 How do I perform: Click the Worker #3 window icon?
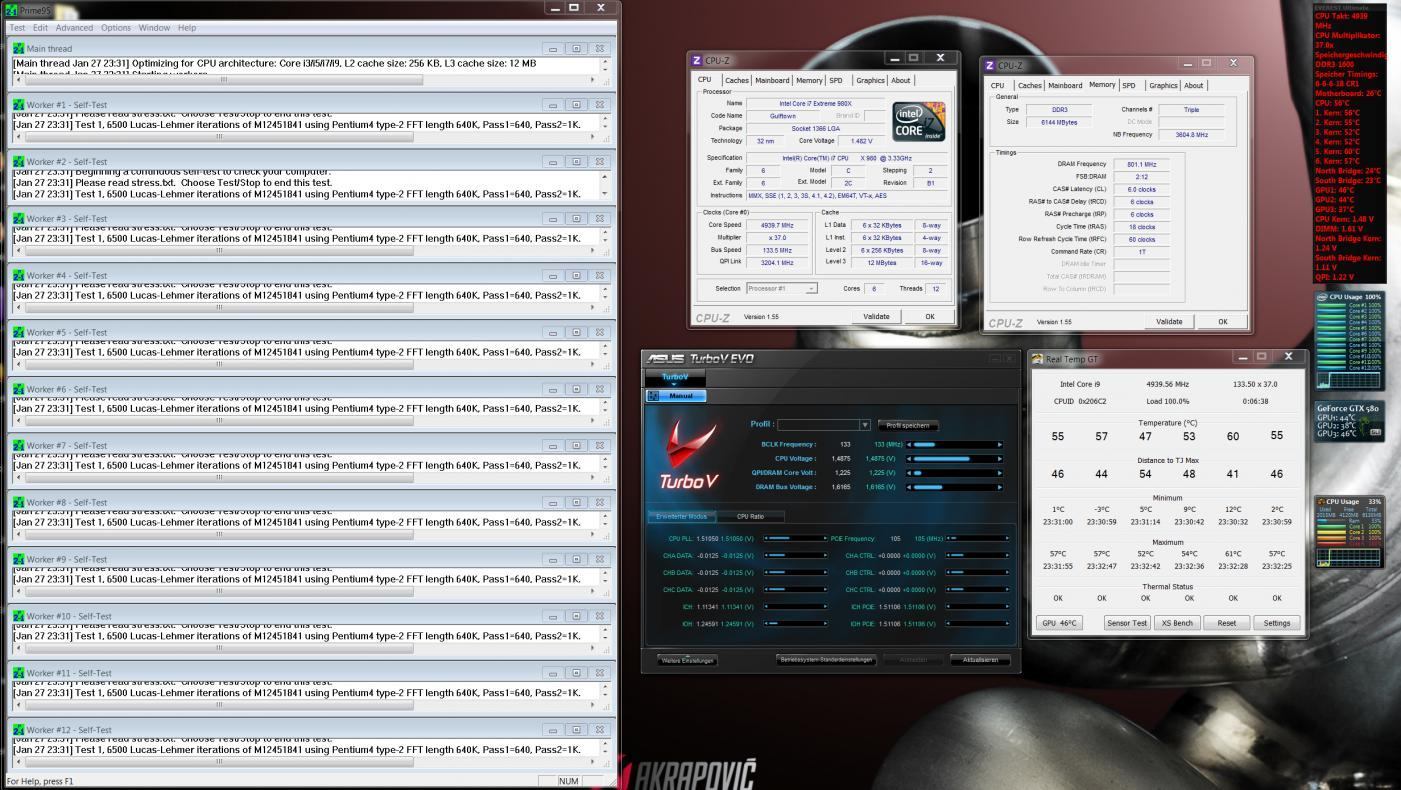pos(18,218)
